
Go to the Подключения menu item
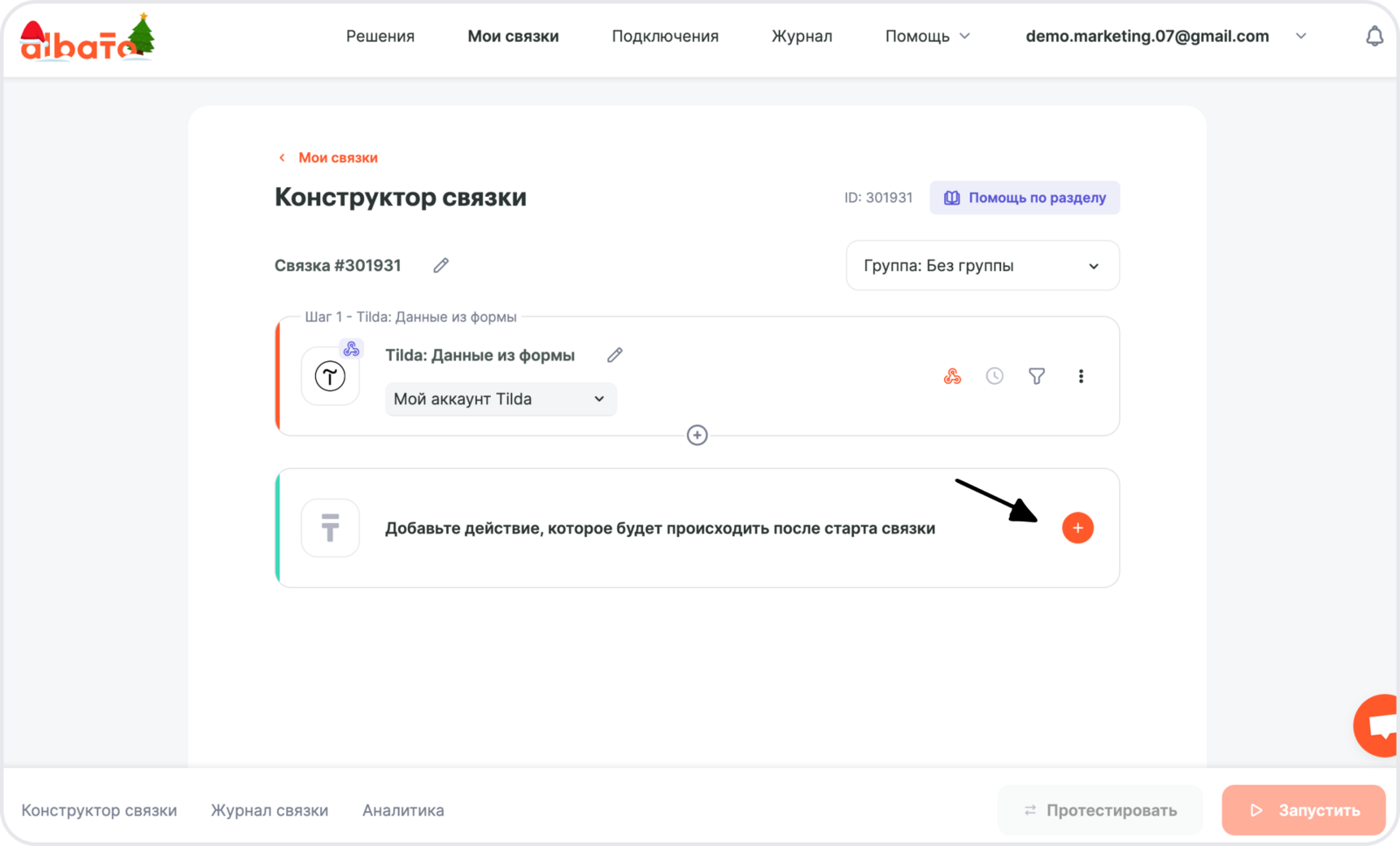click(x=665, y=36)
